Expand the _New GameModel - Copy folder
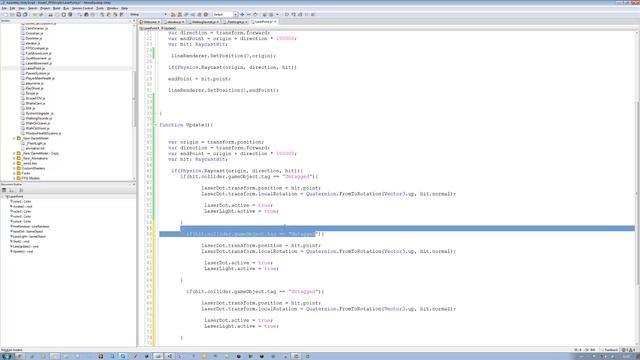 point(14,153)
